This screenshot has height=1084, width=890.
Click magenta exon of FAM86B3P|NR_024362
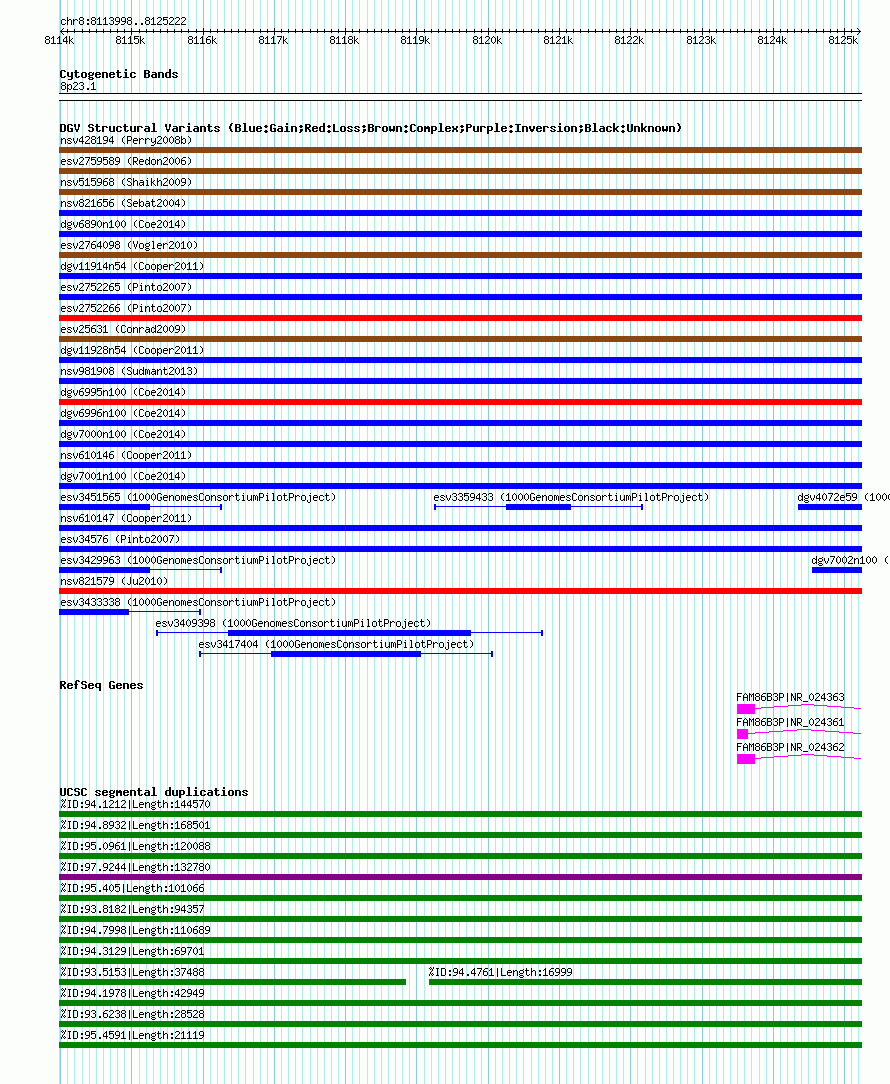(x=745, y=759)
